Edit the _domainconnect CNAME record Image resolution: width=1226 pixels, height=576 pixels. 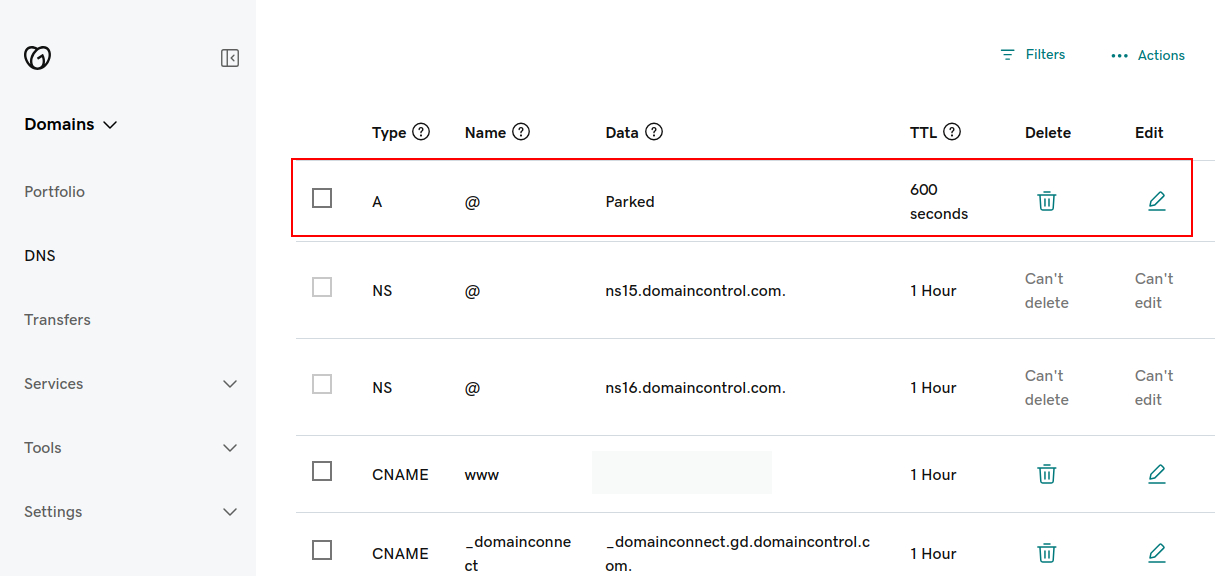[x=1156, y=553]
